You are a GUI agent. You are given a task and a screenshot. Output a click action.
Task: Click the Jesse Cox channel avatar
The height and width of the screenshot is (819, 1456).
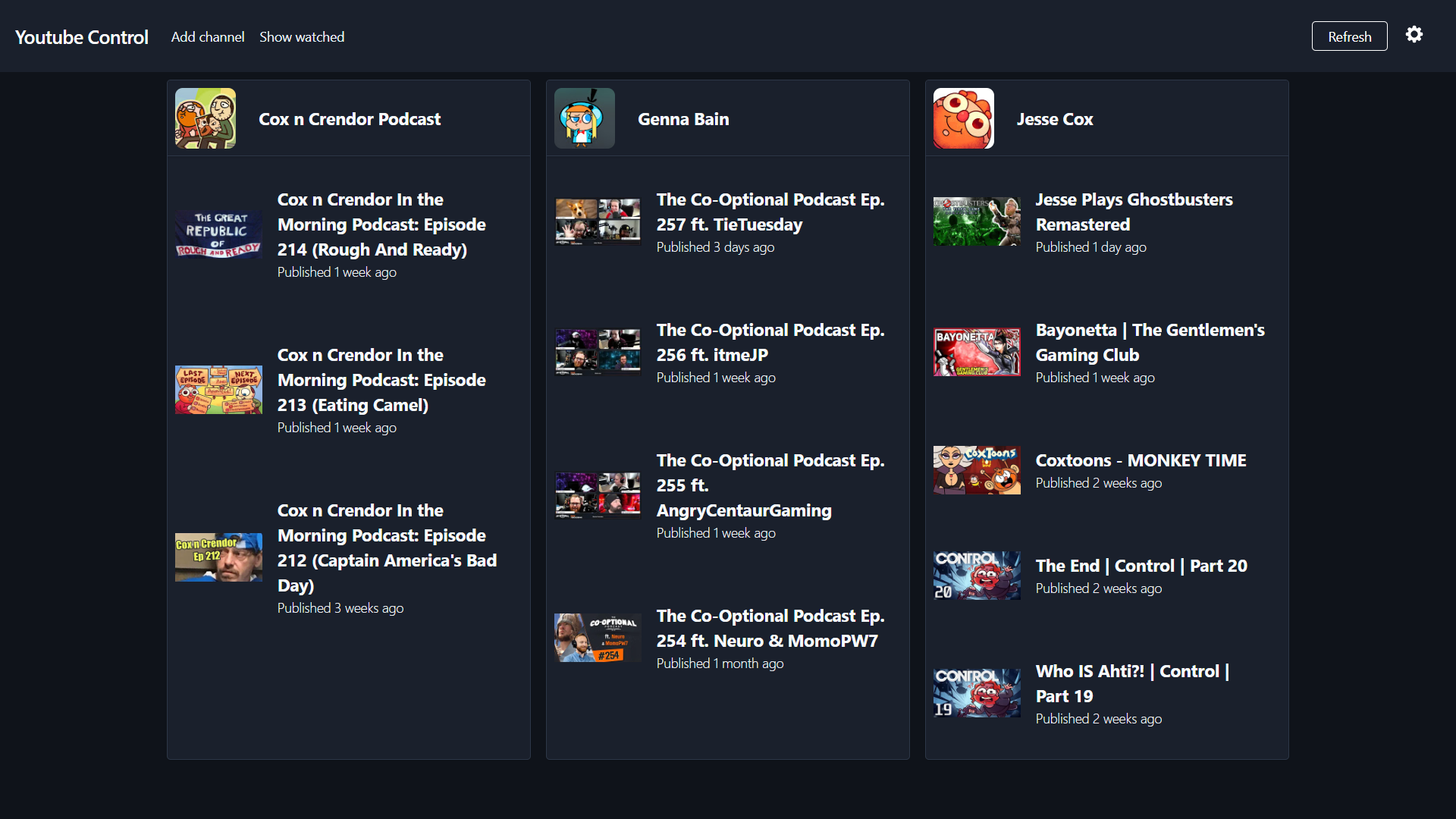964,118
